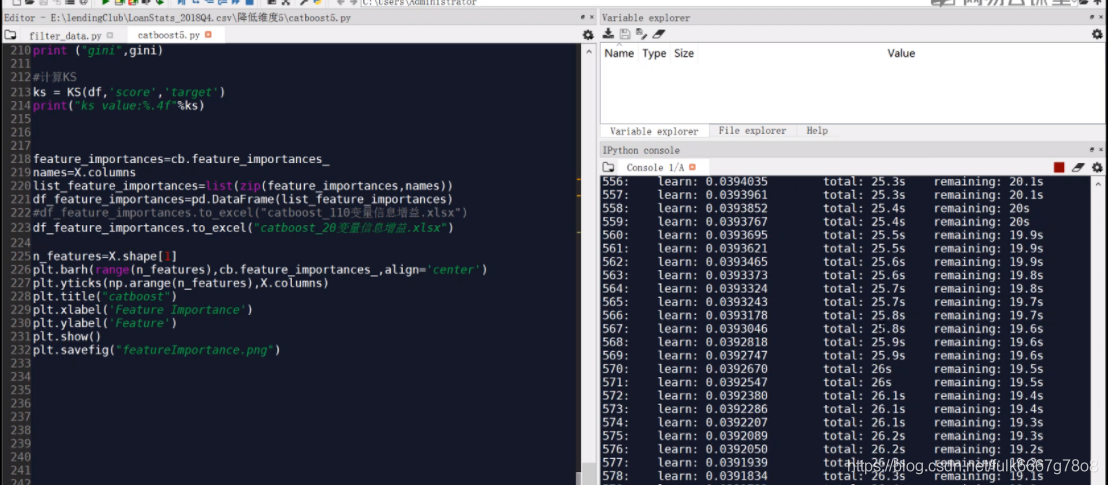Sort variables by Type column
The width and height of the screenshot is (1108, 485).
click(x=654, y=53)
